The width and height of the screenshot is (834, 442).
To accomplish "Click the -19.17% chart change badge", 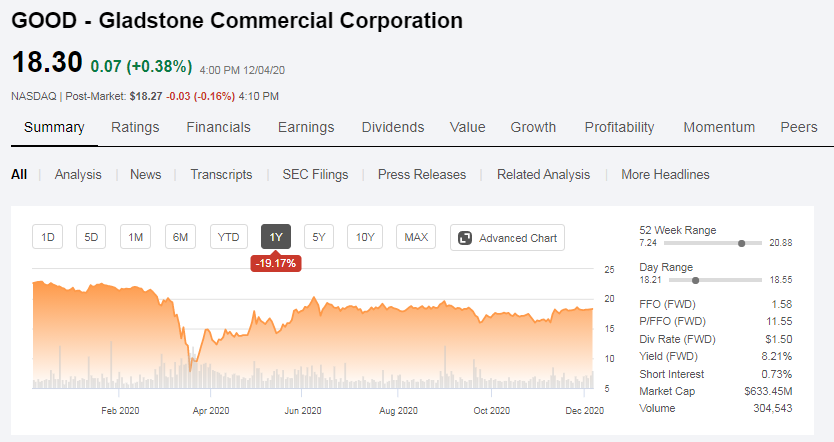I will pyautogui.click(x=276, y=263).
